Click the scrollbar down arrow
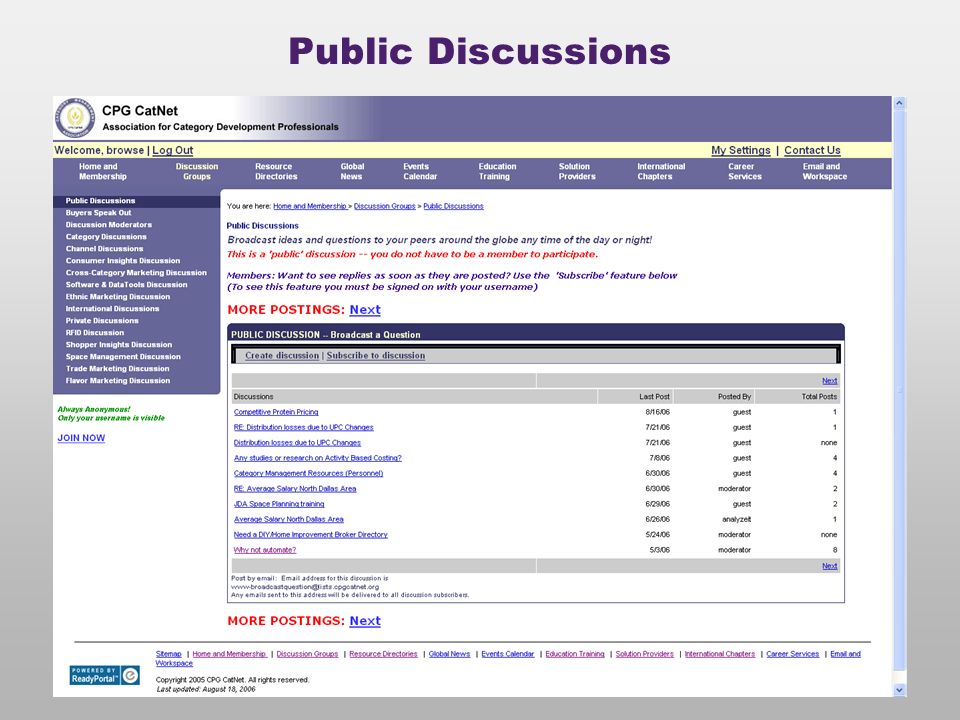Image resolution: width=960 pixels, height=720 pixels. click(899, 689)
